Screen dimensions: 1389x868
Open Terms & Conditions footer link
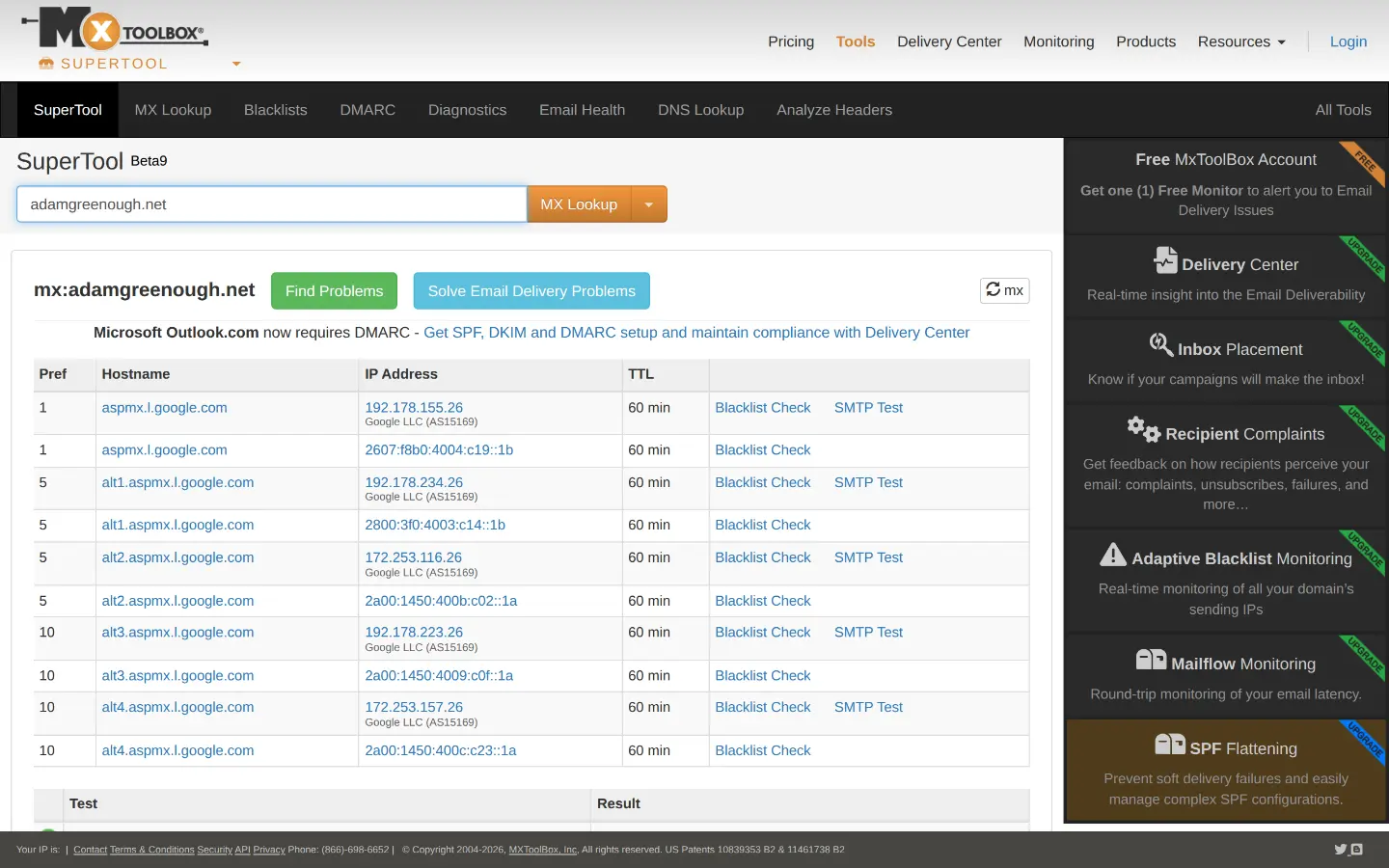[x=152, y=850]
